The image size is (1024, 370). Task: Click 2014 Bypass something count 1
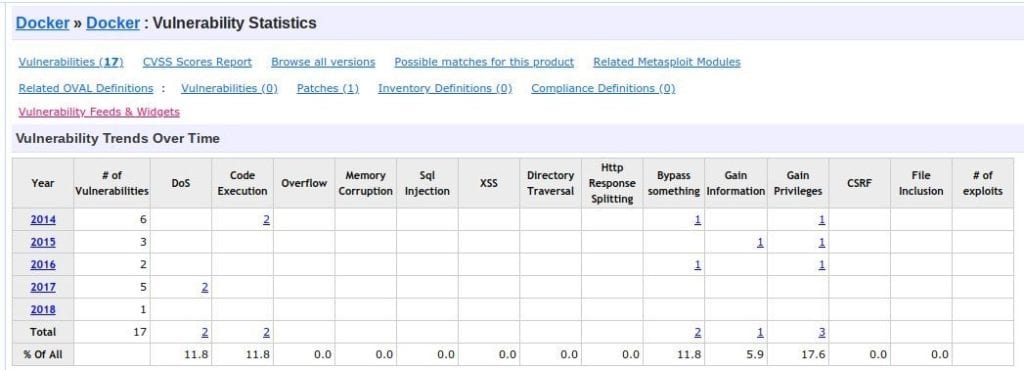697,220
